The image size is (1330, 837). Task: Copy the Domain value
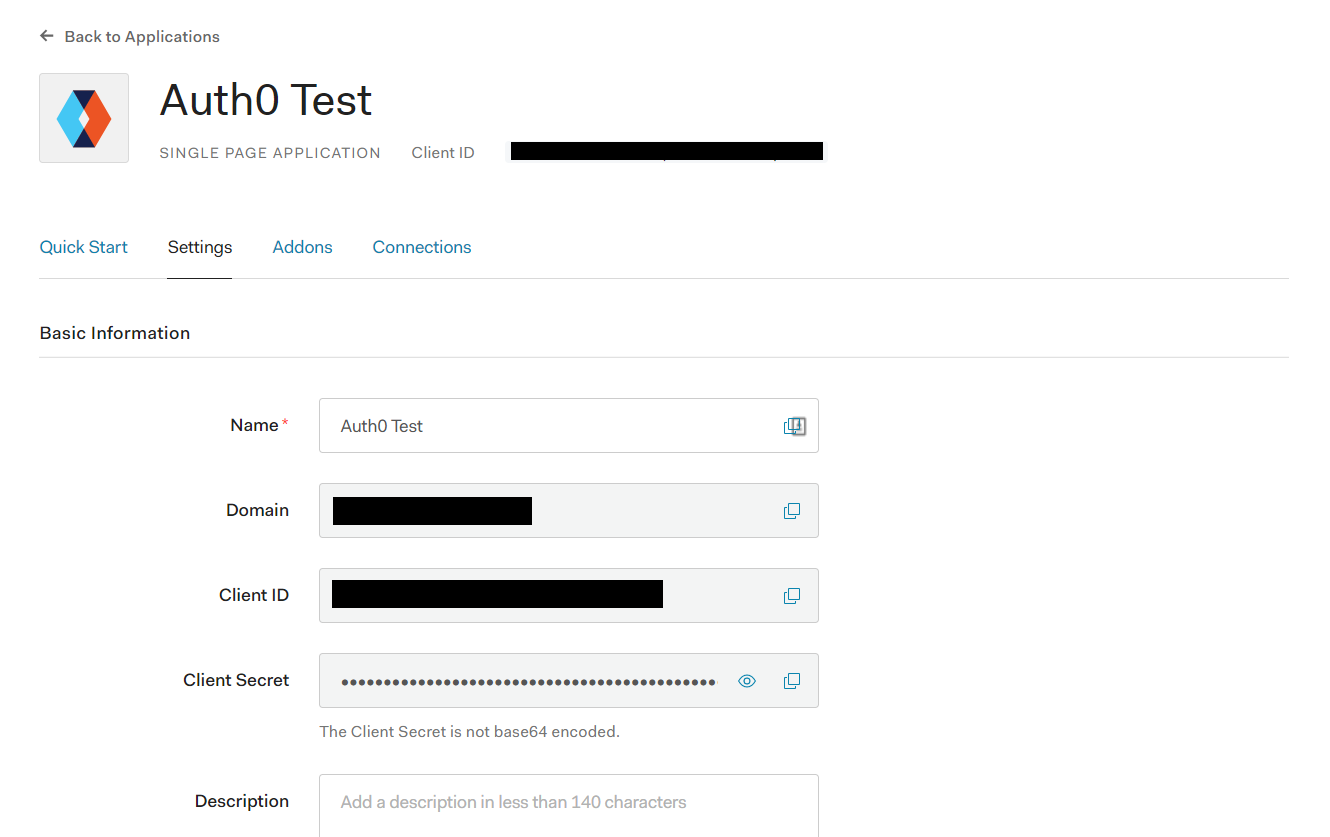pos(792,511)
